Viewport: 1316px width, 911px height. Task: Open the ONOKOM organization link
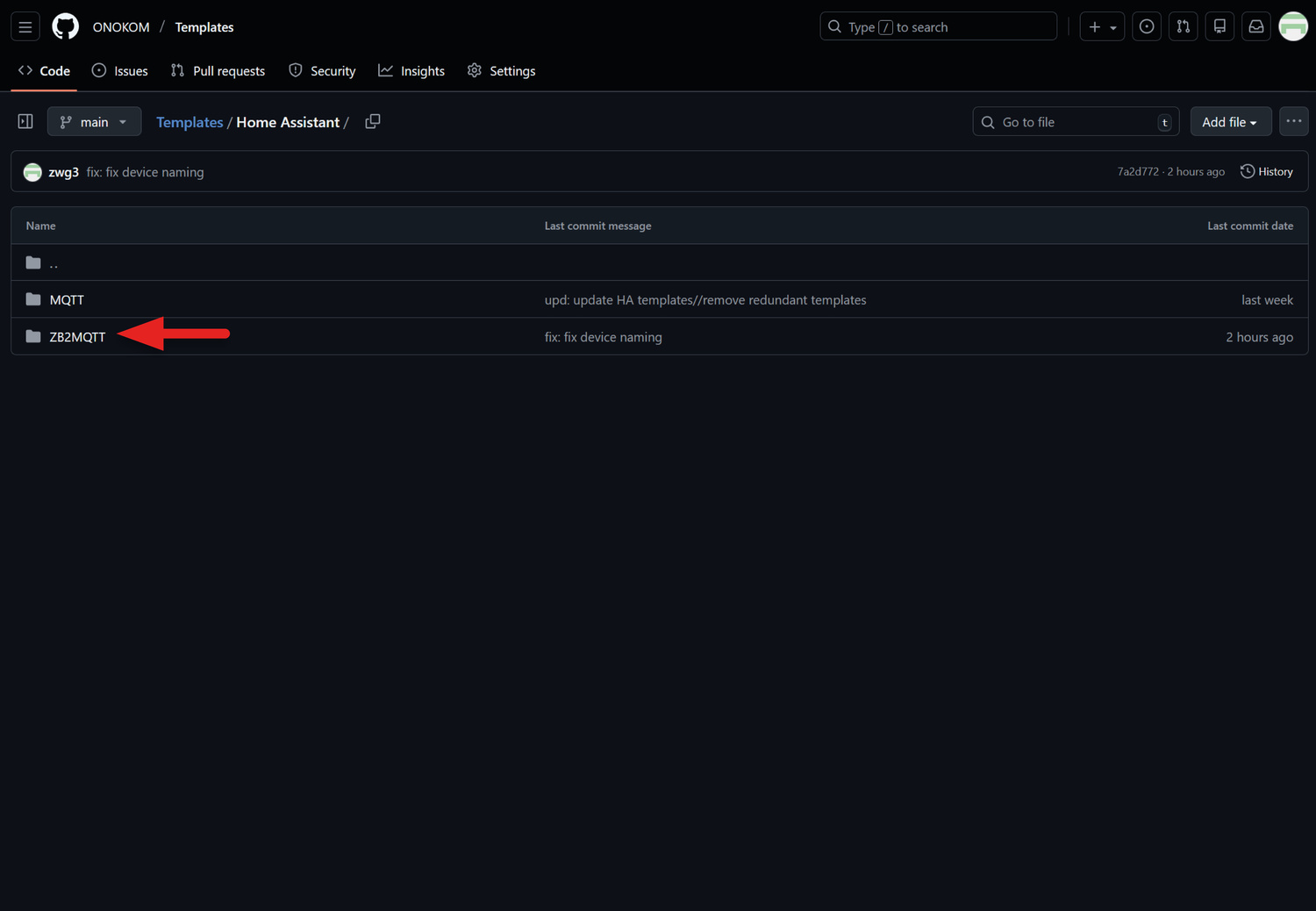(x=121, y=27)
